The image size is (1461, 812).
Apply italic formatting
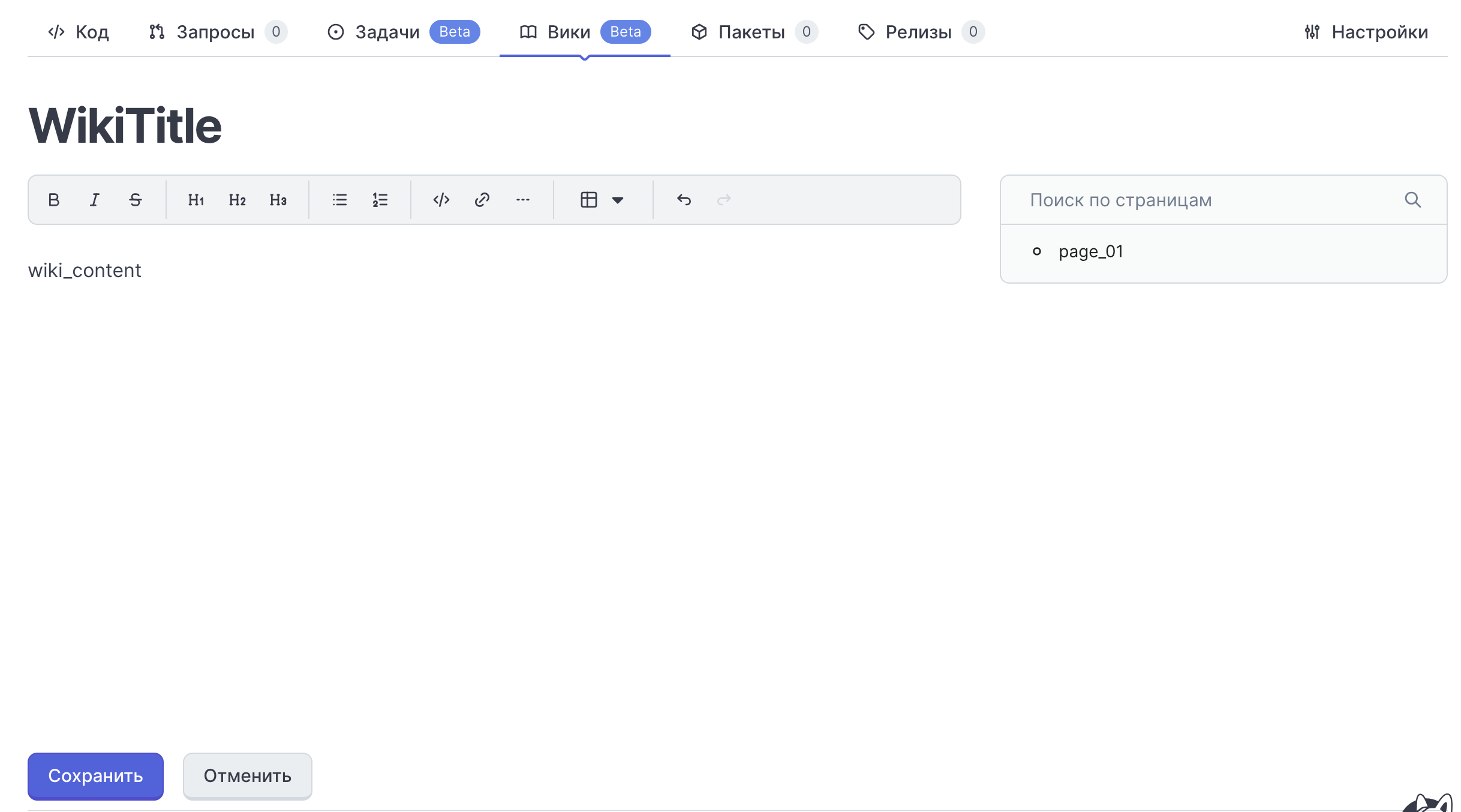click(x=95, y=200)
